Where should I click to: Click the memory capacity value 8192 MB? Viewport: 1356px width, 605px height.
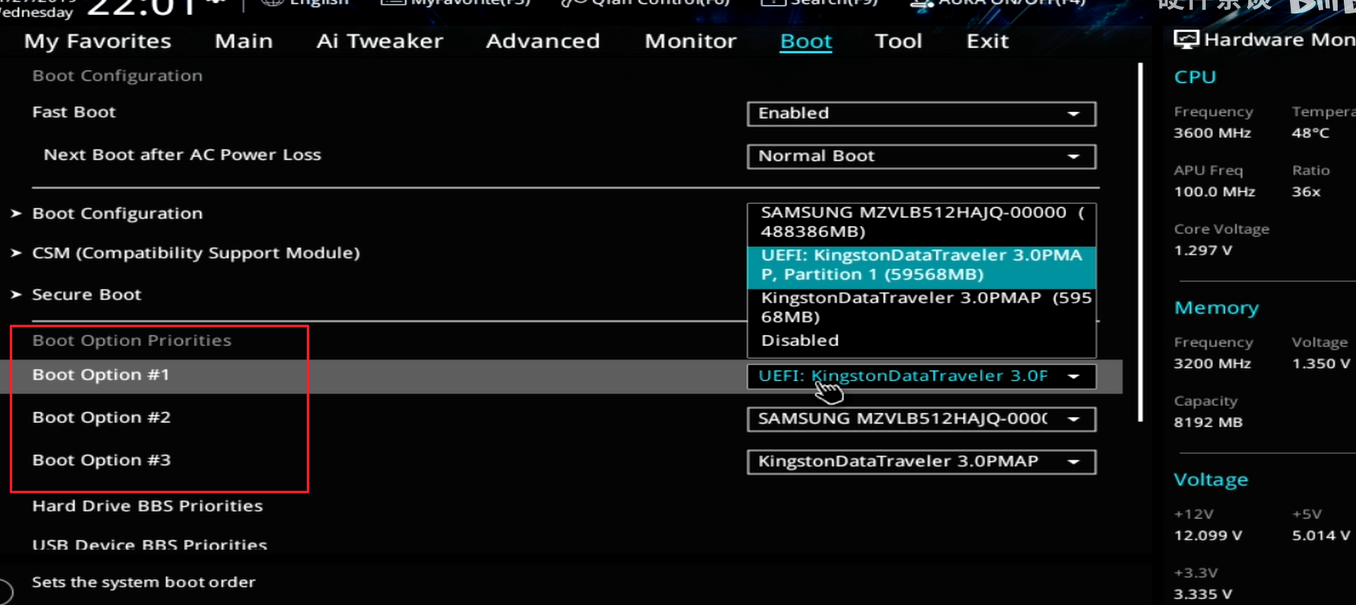tap(1208, 422)
